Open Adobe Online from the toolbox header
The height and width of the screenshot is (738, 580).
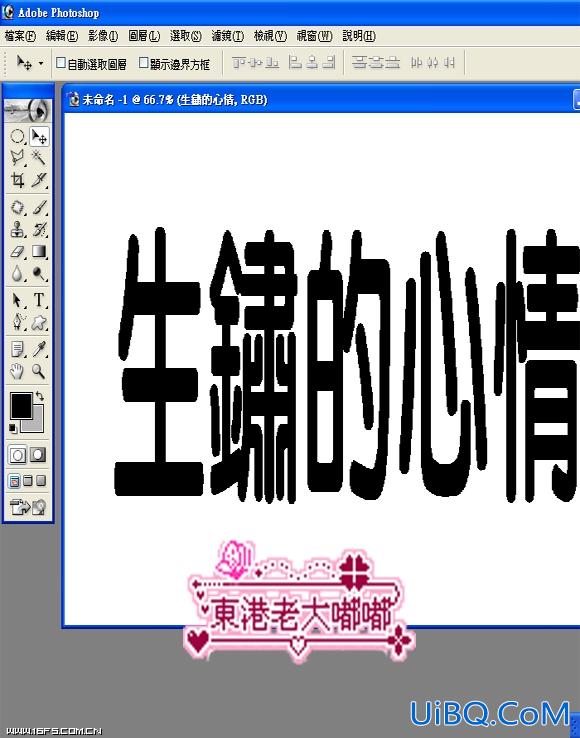point(28,110)
